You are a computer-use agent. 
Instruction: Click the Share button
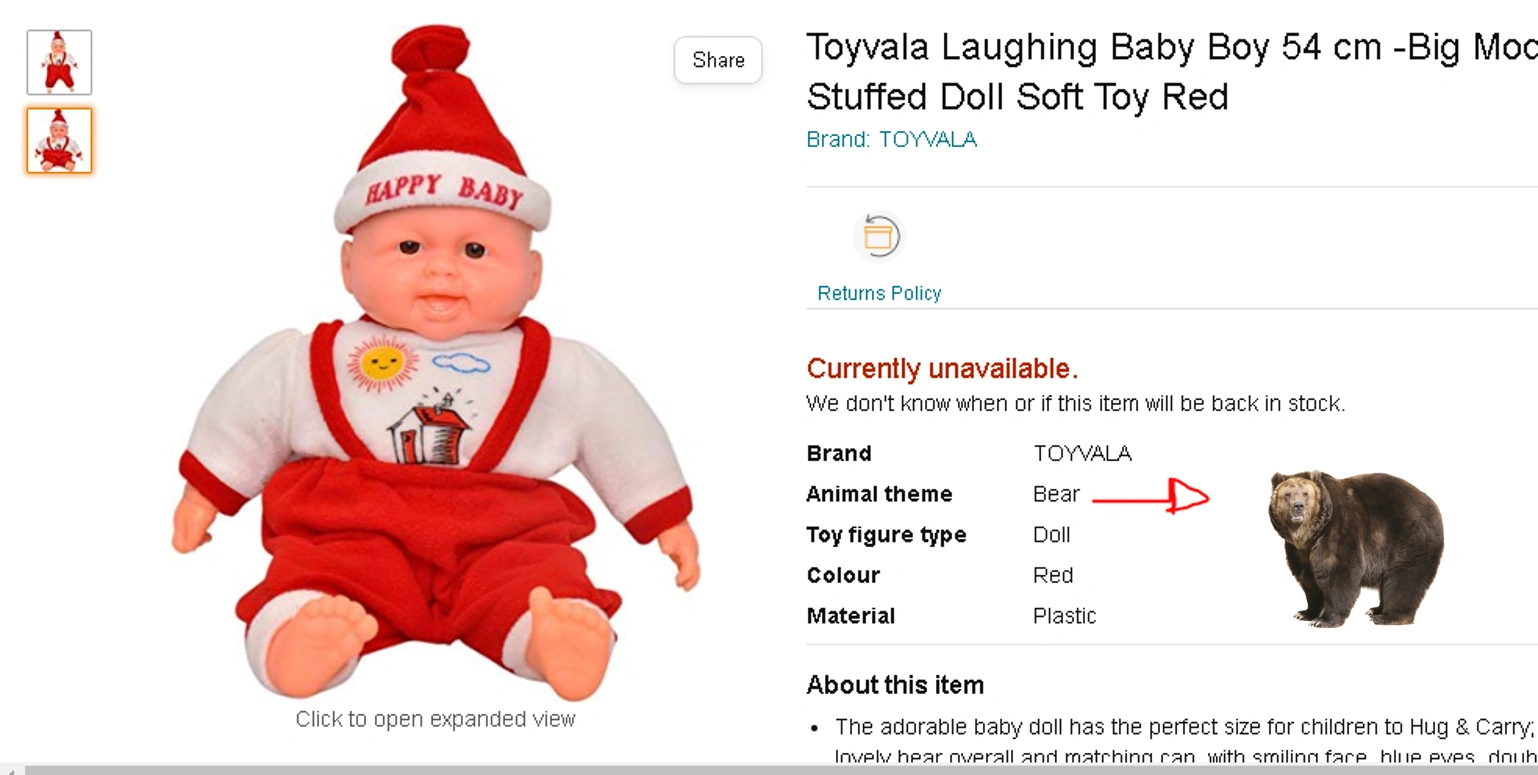click(718, 60)
